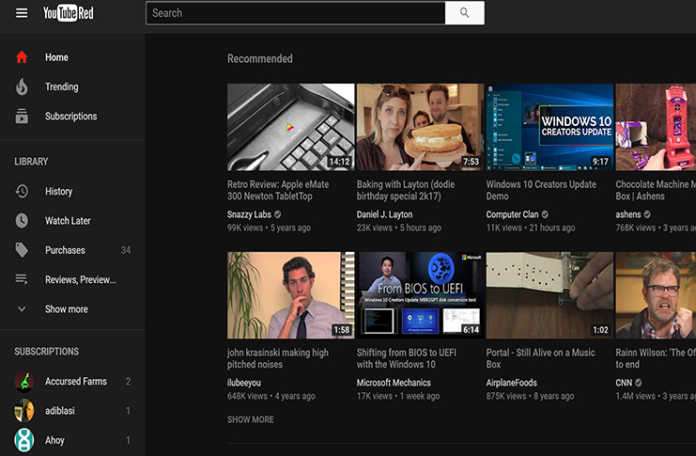Image resolution: width=696 pixels, height=456 pixels.
Task: Open Snazzy Labs channel link
Action: point(250,214)
